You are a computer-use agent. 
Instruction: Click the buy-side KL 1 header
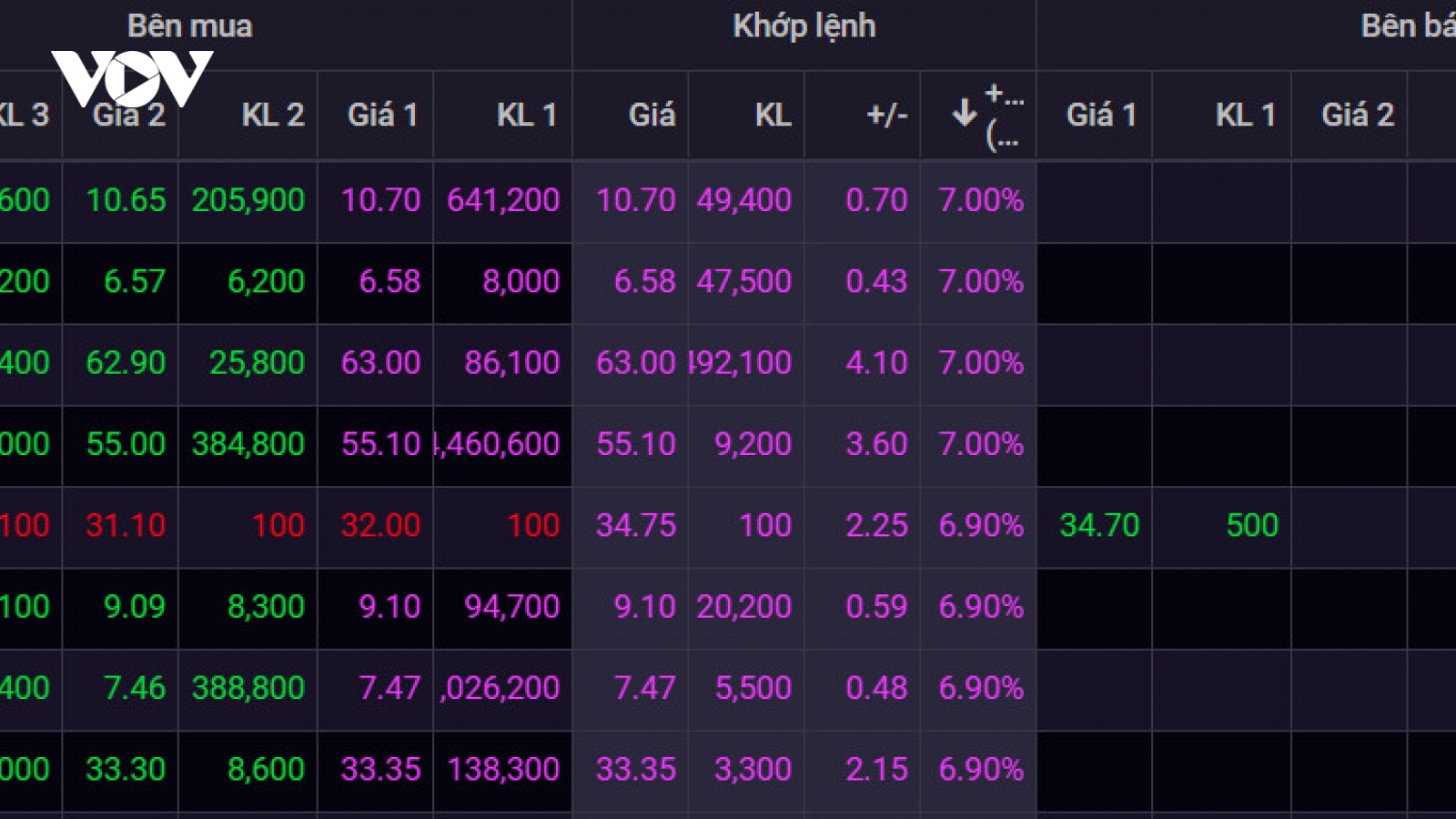pyautogui.click(x=526, y=116)
